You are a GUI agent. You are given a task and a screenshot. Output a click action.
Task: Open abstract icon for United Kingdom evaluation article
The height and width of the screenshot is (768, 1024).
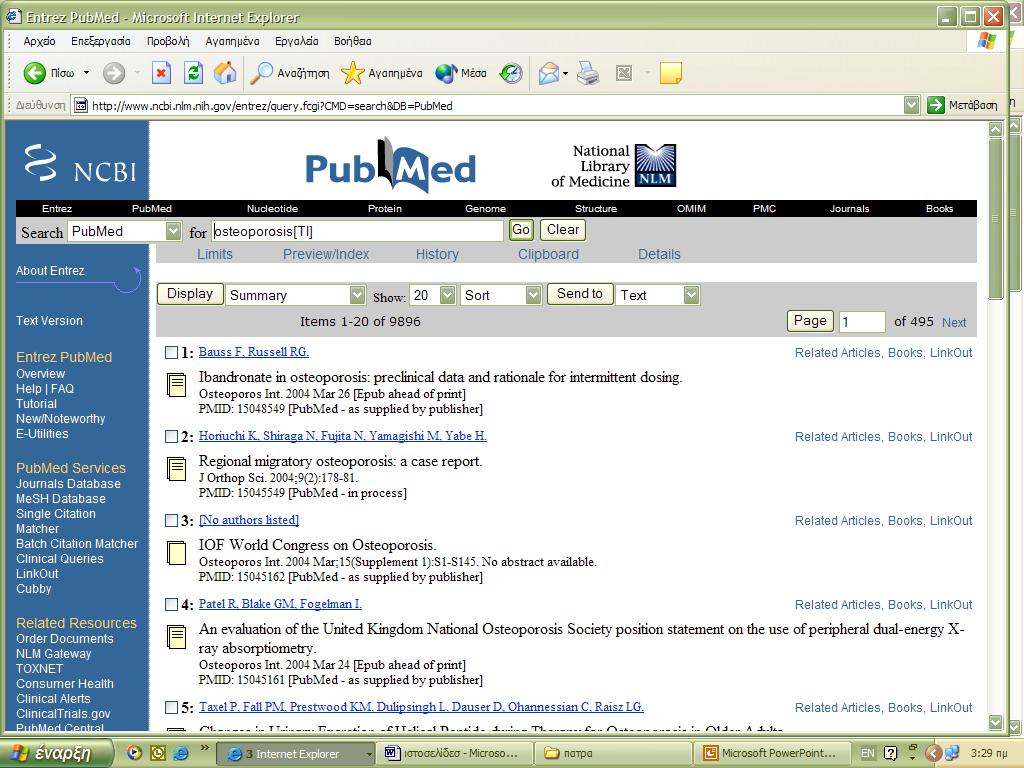(x=176, y=637)
